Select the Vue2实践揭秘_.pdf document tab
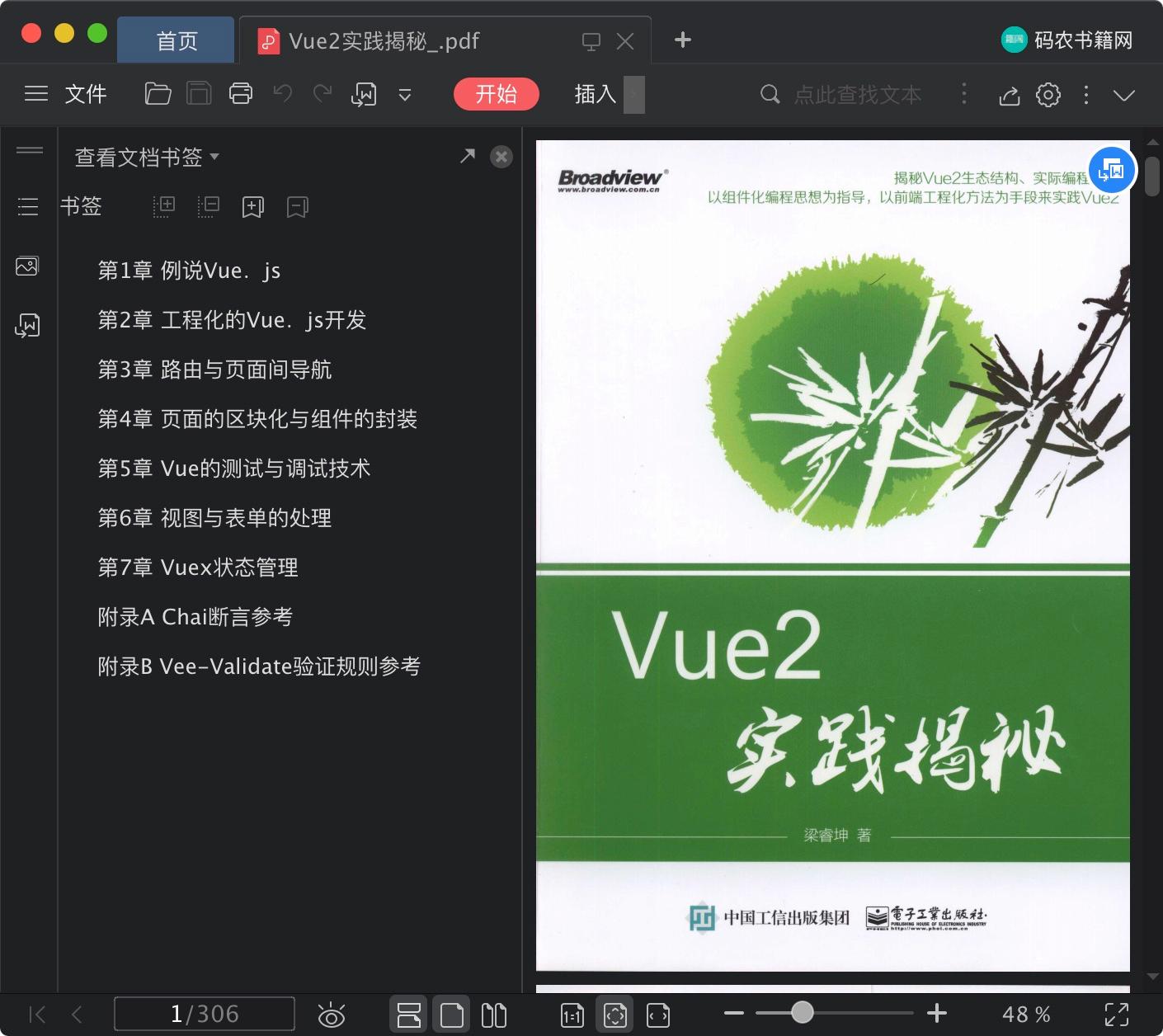 (x=384, y=41)
